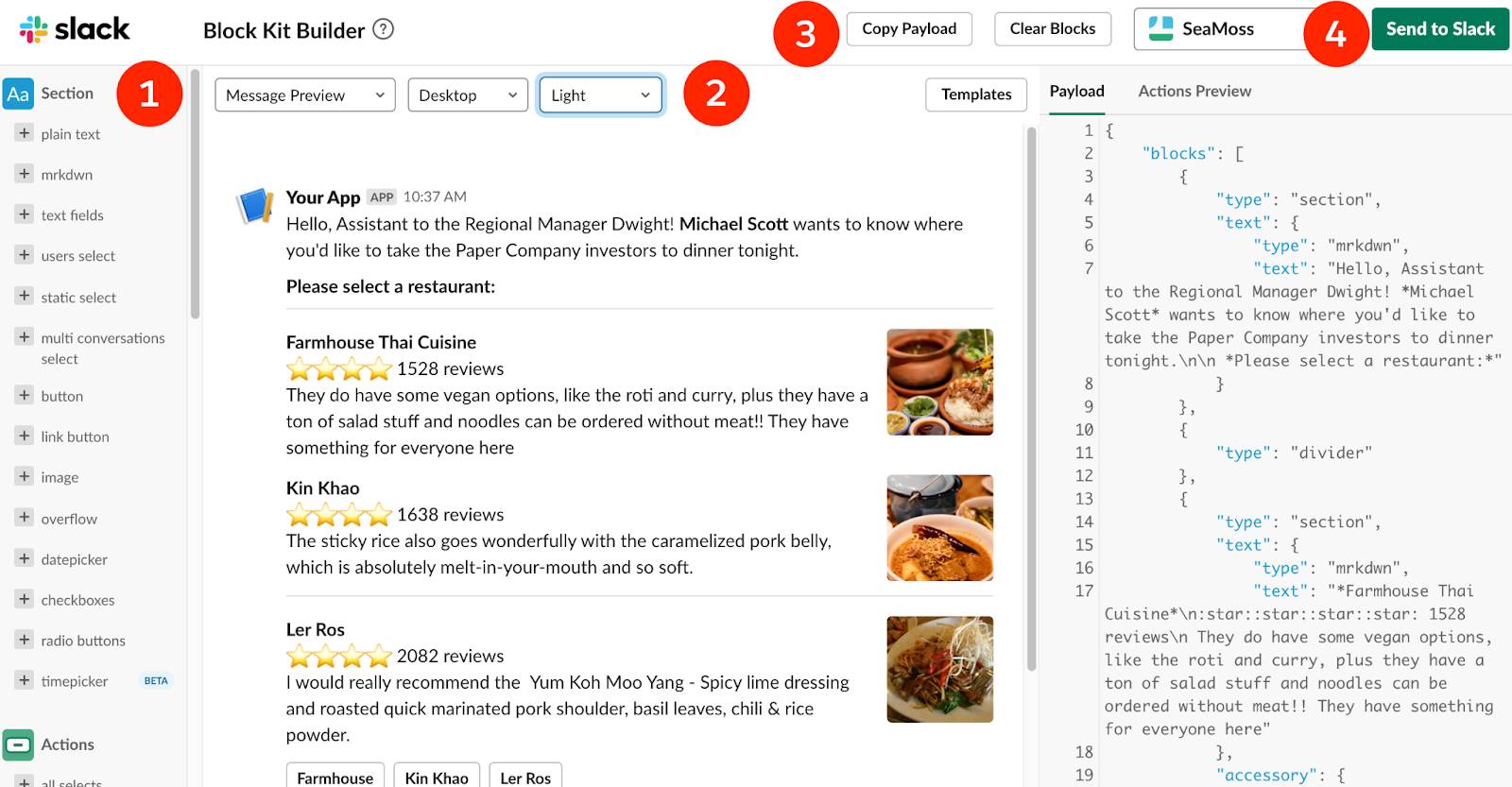Add overflow block plus icon

tap(25, 518)
